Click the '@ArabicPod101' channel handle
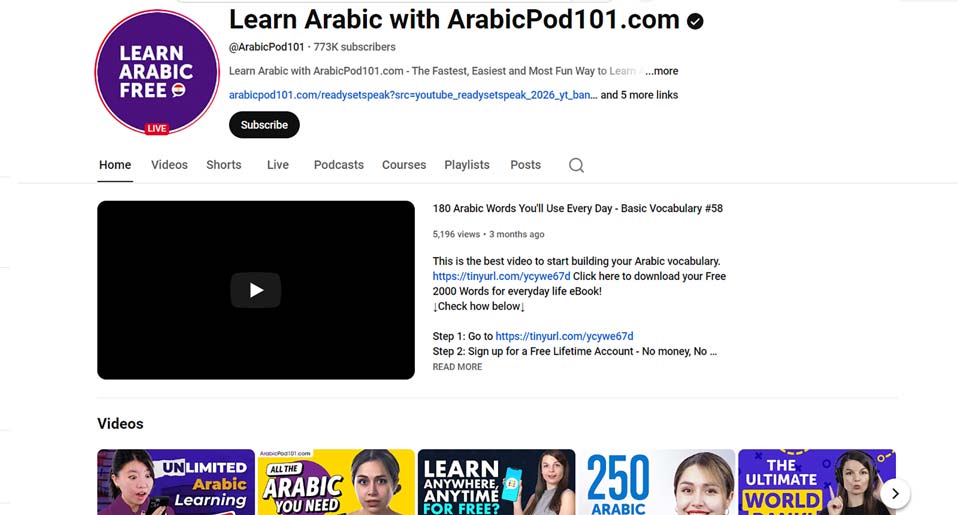 266,47
